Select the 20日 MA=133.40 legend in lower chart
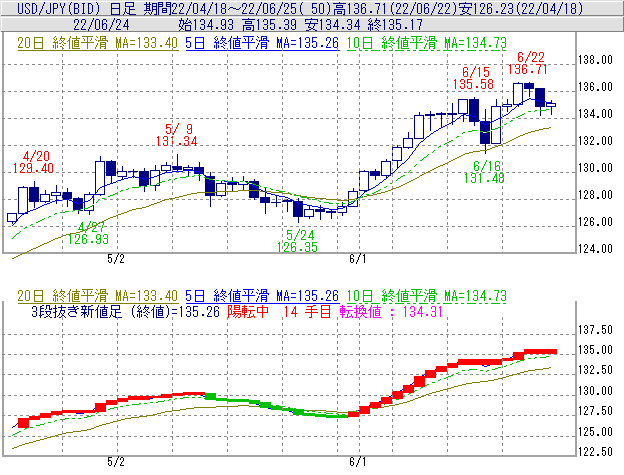 (x=98, y=296)
